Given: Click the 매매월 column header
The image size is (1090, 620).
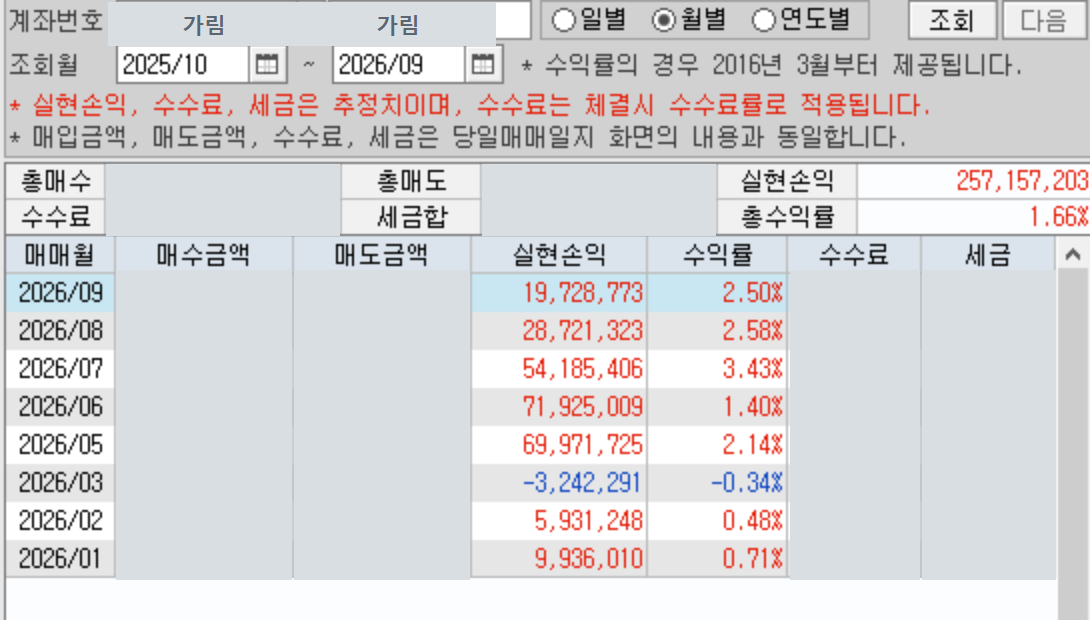Looking at the screenshot, I should [x=60, y=254].
